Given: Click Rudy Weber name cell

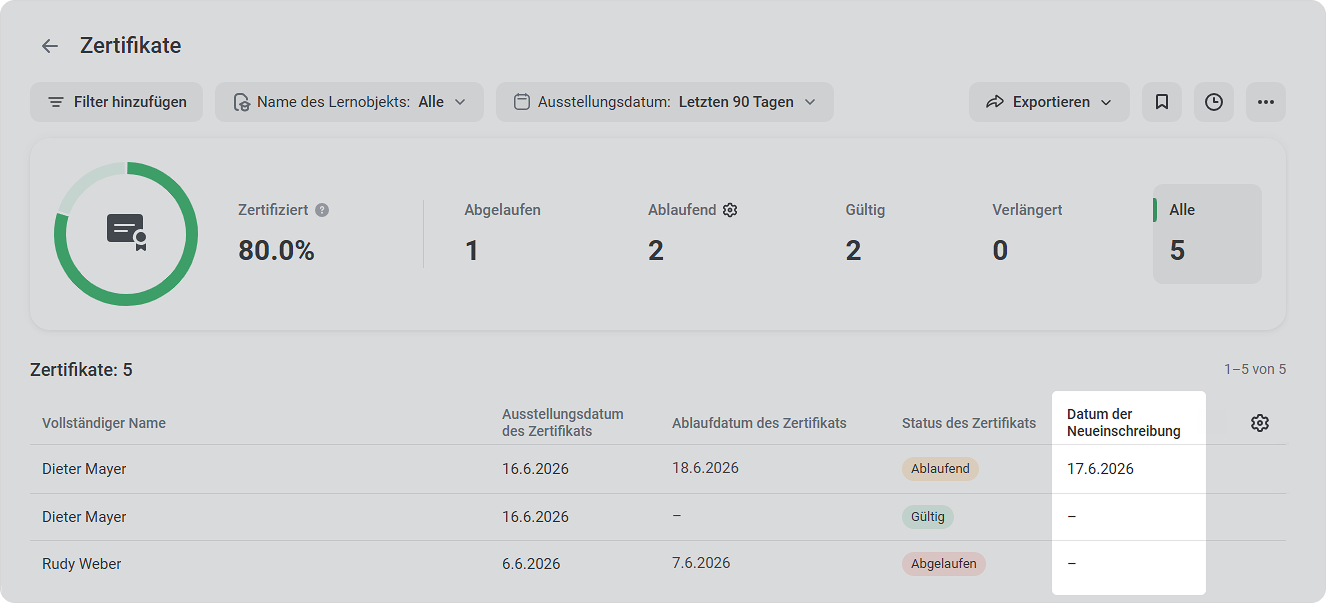Looking at the screenshot, I should coord(82,564).
